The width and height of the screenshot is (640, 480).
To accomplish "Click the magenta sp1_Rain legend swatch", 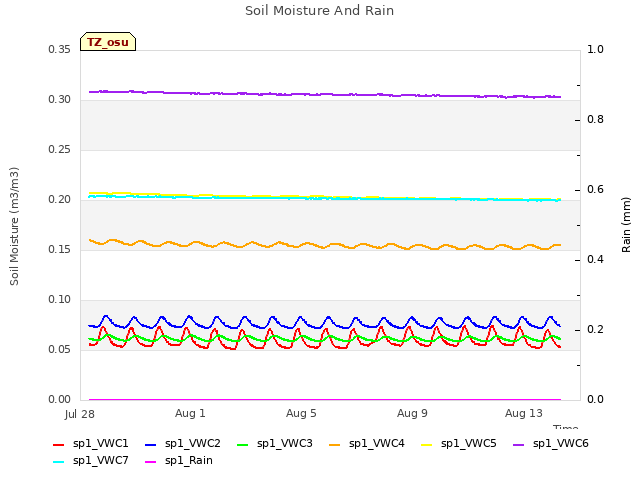I will 151,462.
